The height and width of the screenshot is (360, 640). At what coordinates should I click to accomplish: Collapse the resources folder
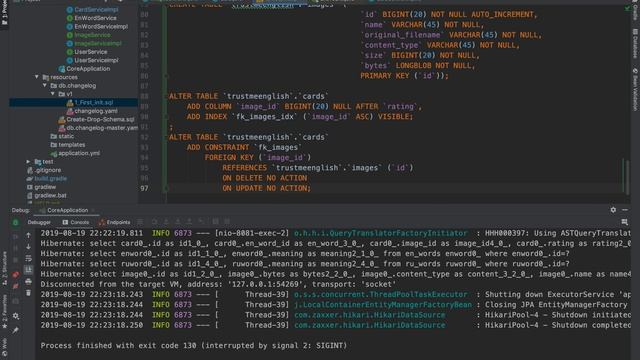pyautogui.click(x=37, y=77)
